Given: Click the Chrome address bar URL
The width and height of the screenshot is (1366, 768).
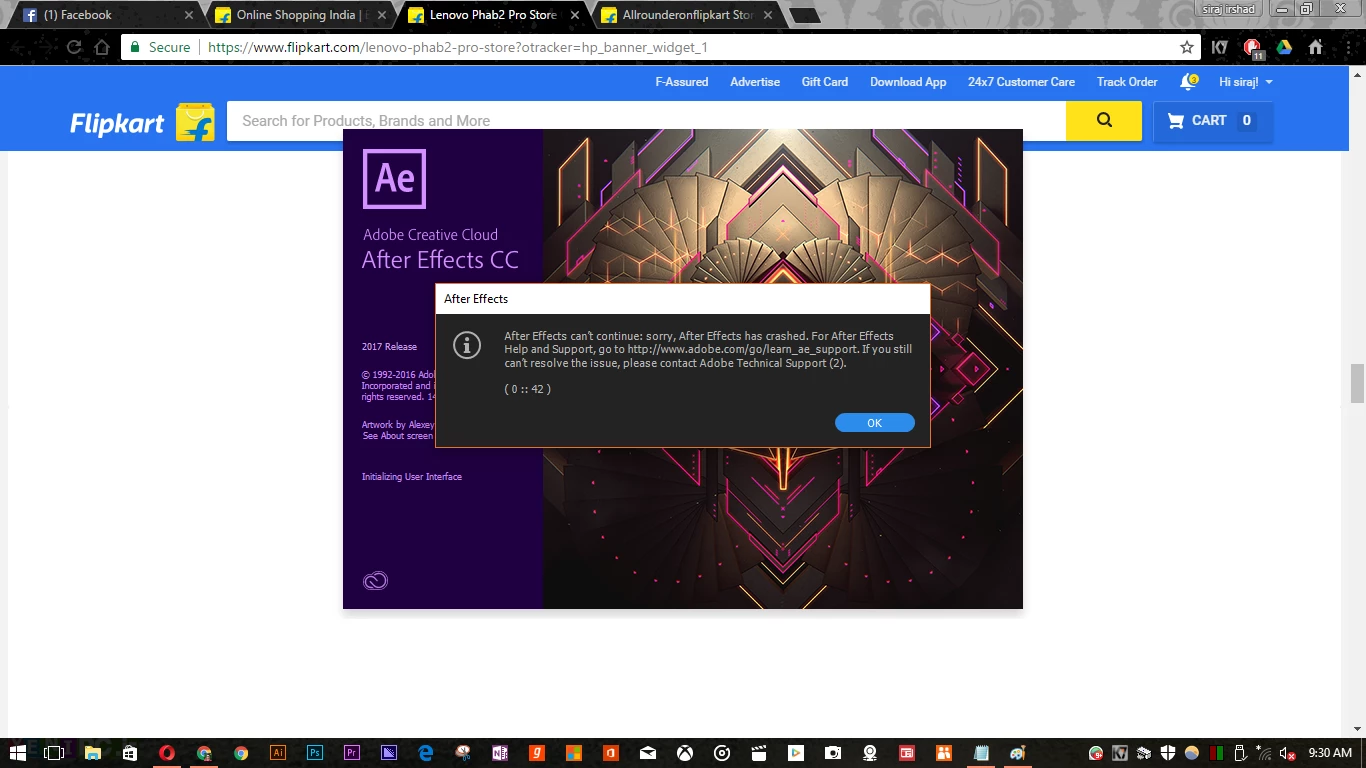Looking at the screenshot, I should pyautogui.click(x=458, y=47).
